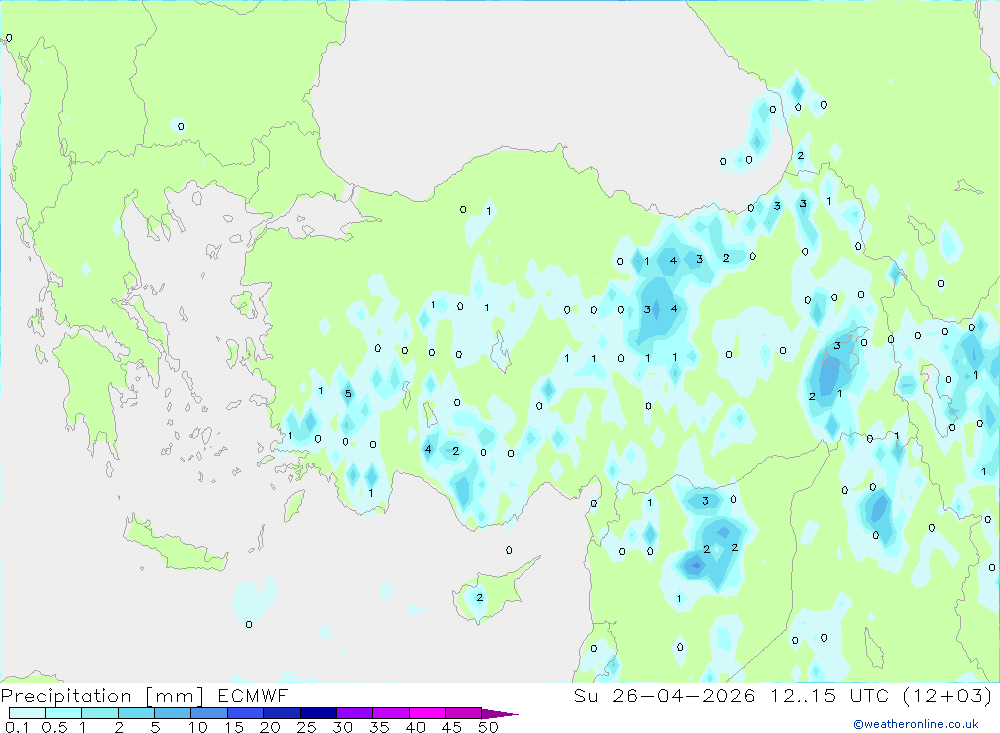The image size is (1000, 733).
Task: Click the legend label '35'
Action: (379, 727)
